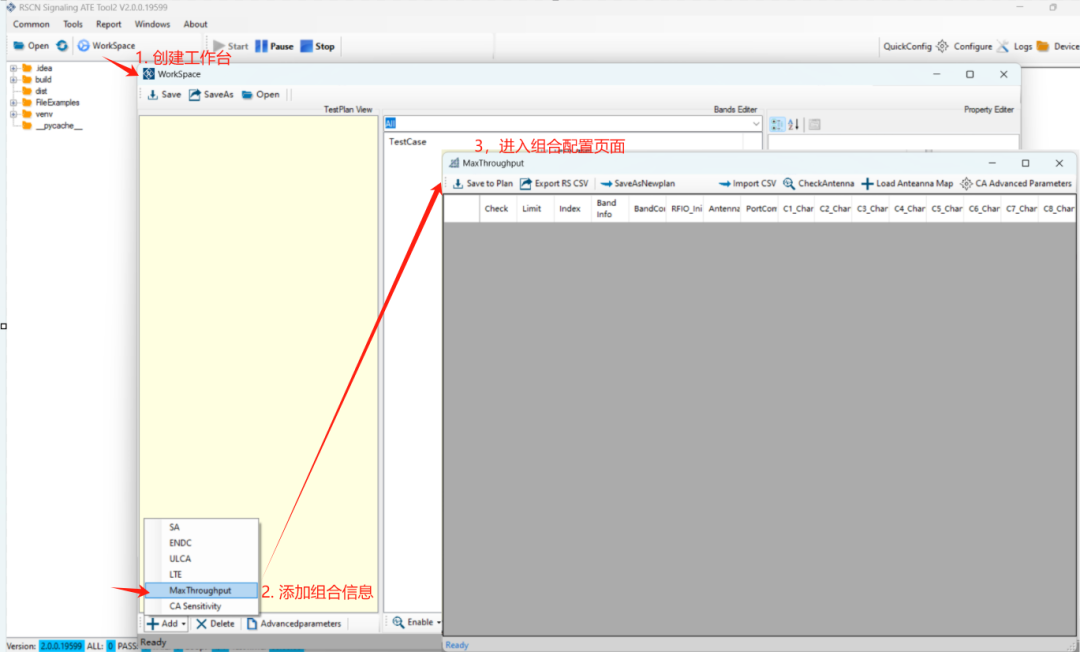Click SaveAs in the WorkSpace window
This screenshot has height=652, width=1080.
[211, 94]
